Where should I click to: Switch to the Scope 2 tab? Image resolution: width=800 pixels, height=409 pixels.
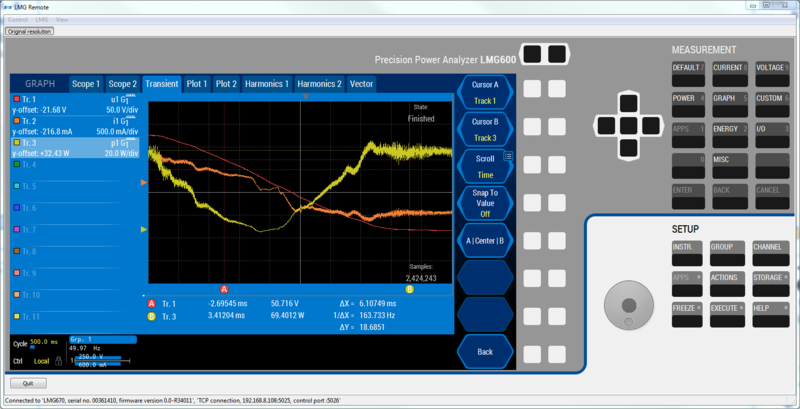click(123, 84)
